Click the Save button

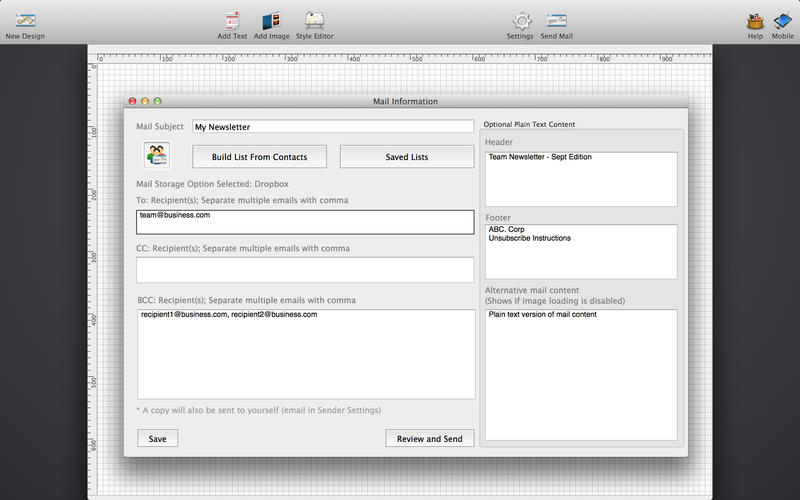157,438
